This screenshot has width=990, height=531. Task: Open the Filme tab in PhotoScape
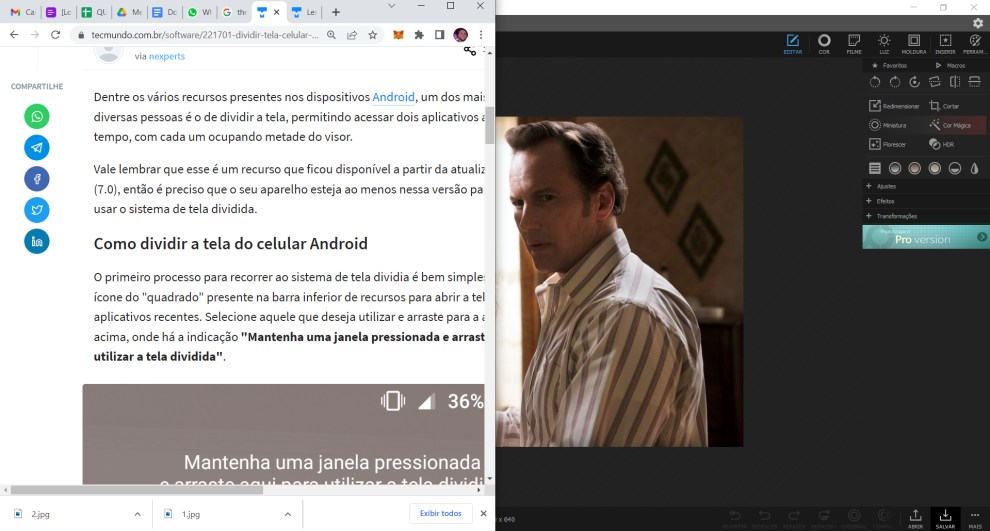coord(854,44)
